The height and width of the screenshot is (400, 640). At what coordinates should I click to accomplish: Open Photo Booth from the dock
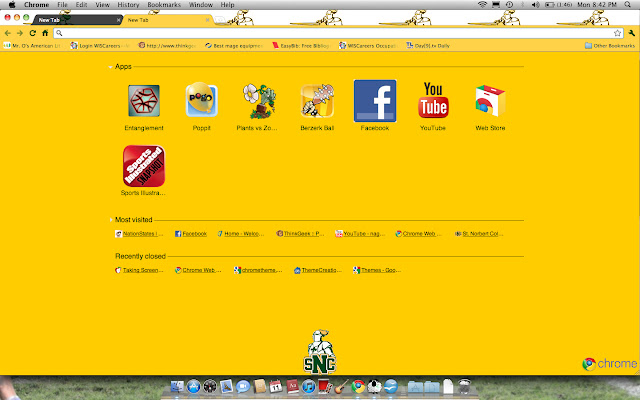[325, 386]
